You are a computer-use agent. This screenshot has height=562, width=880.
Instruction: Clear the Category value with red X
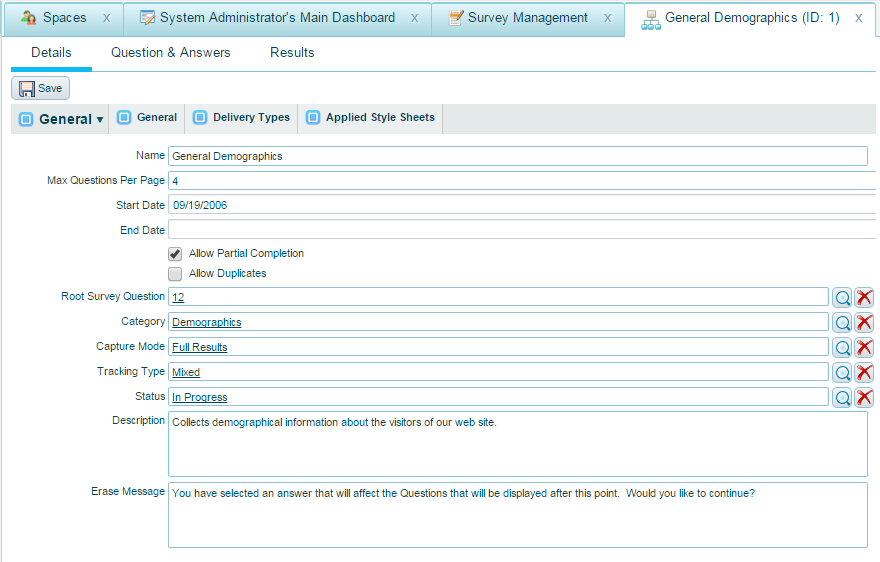point(864,322)
